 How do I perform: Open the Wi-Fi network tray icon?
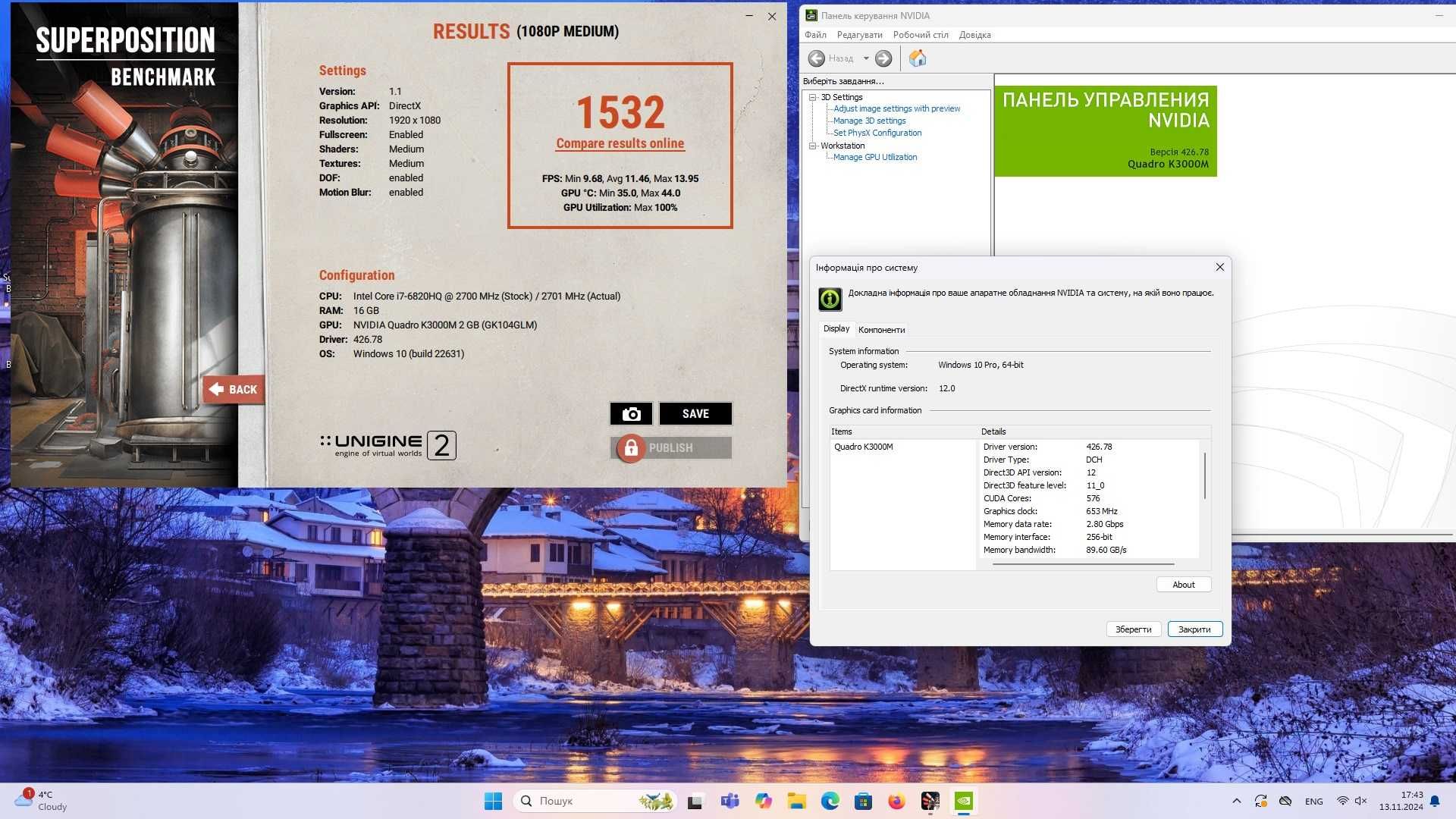pos(1342,801)
